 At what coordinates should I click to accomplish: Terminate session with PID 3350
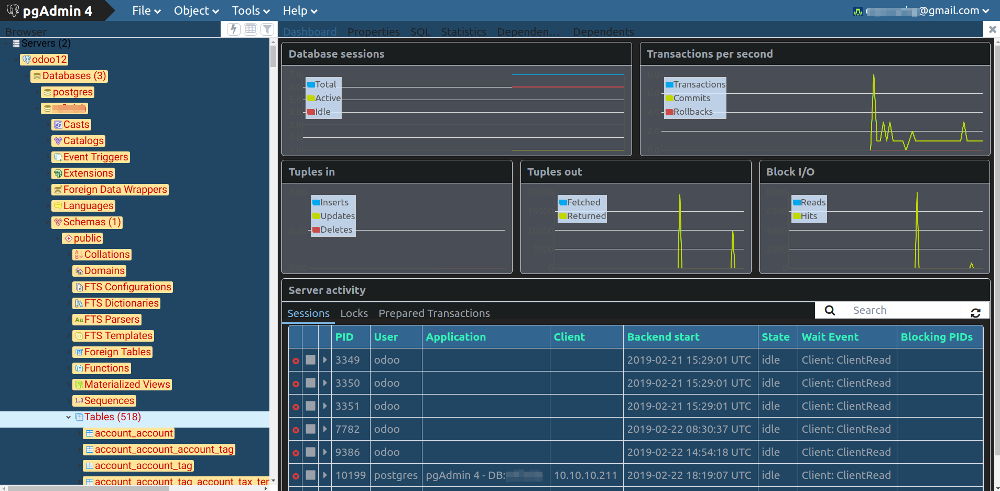click(x=295, y=383)
